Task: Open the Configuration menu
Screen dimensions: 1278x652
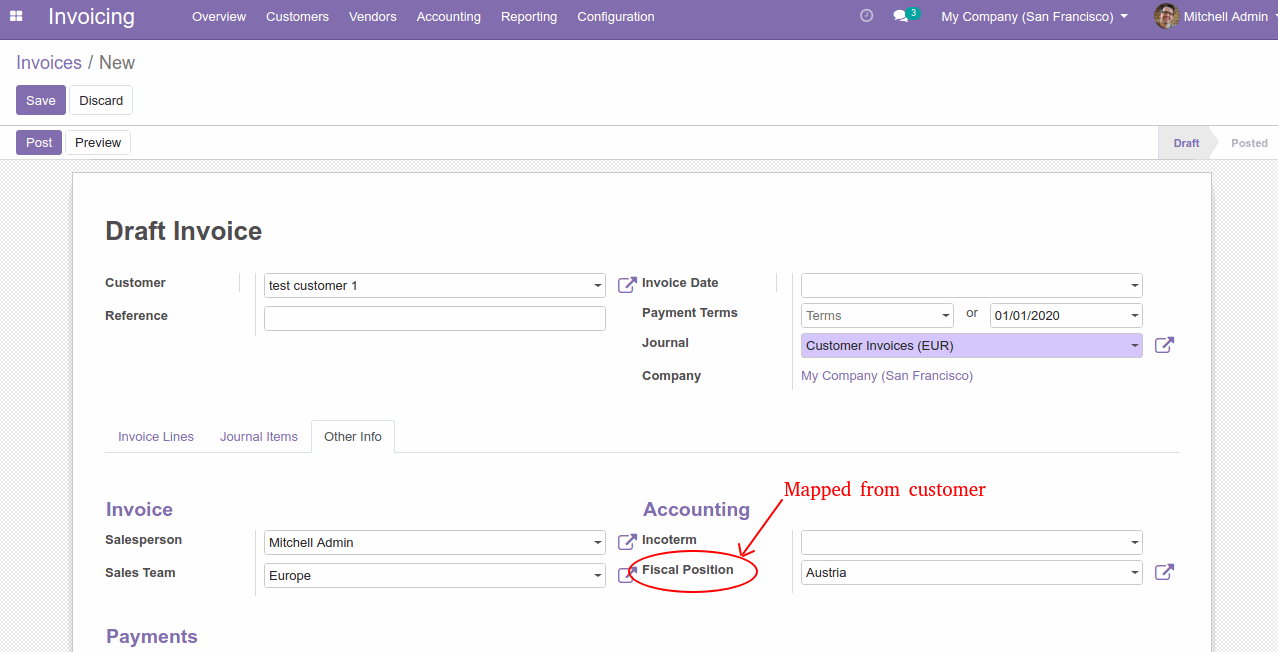Action: [616, 17]
